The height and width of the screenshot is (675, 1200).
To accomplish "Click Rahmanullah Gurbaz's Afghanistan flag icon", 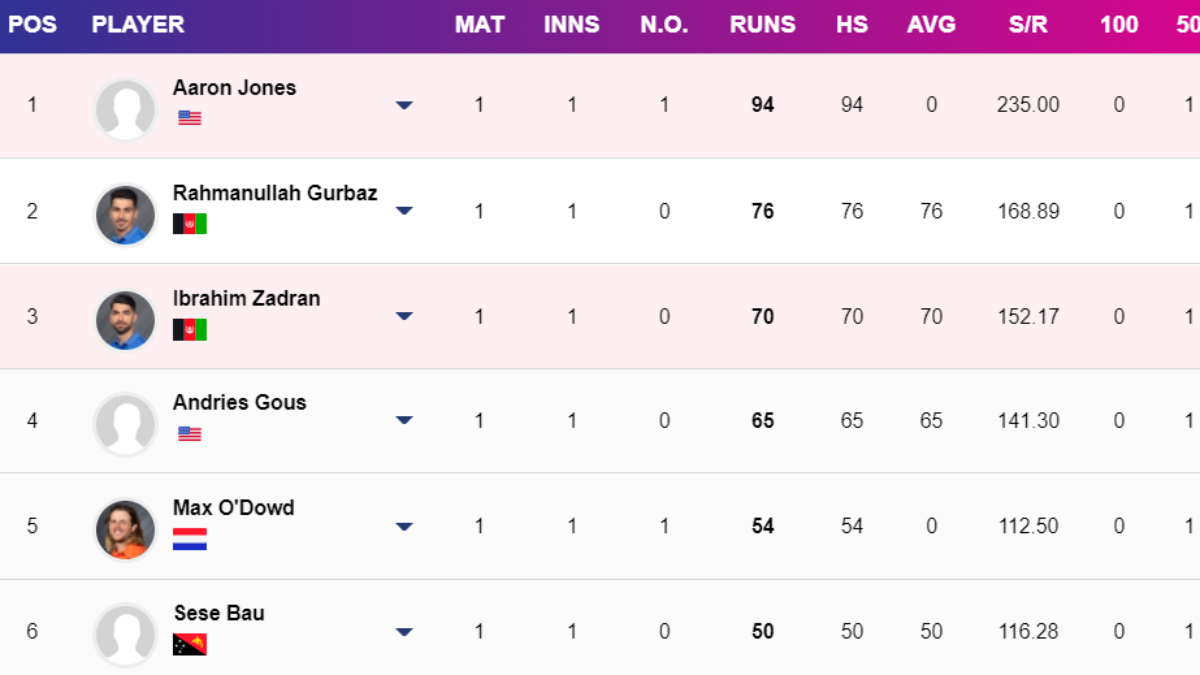I will pyautogui.click(x=189, y=224).
